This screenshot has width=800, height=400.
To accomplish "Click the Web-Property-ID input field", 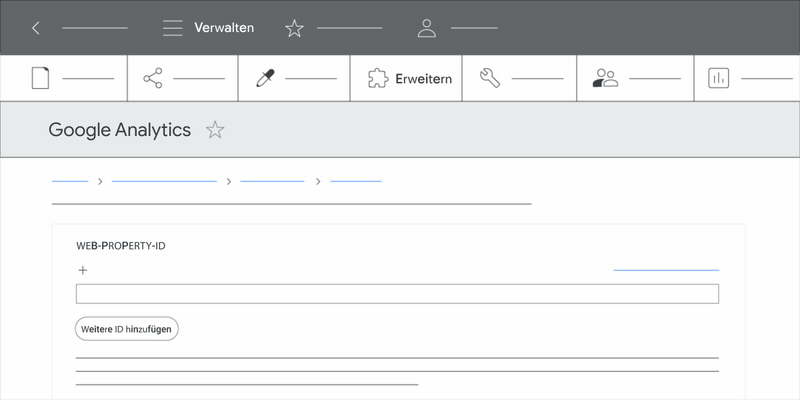I will (397, 294).
